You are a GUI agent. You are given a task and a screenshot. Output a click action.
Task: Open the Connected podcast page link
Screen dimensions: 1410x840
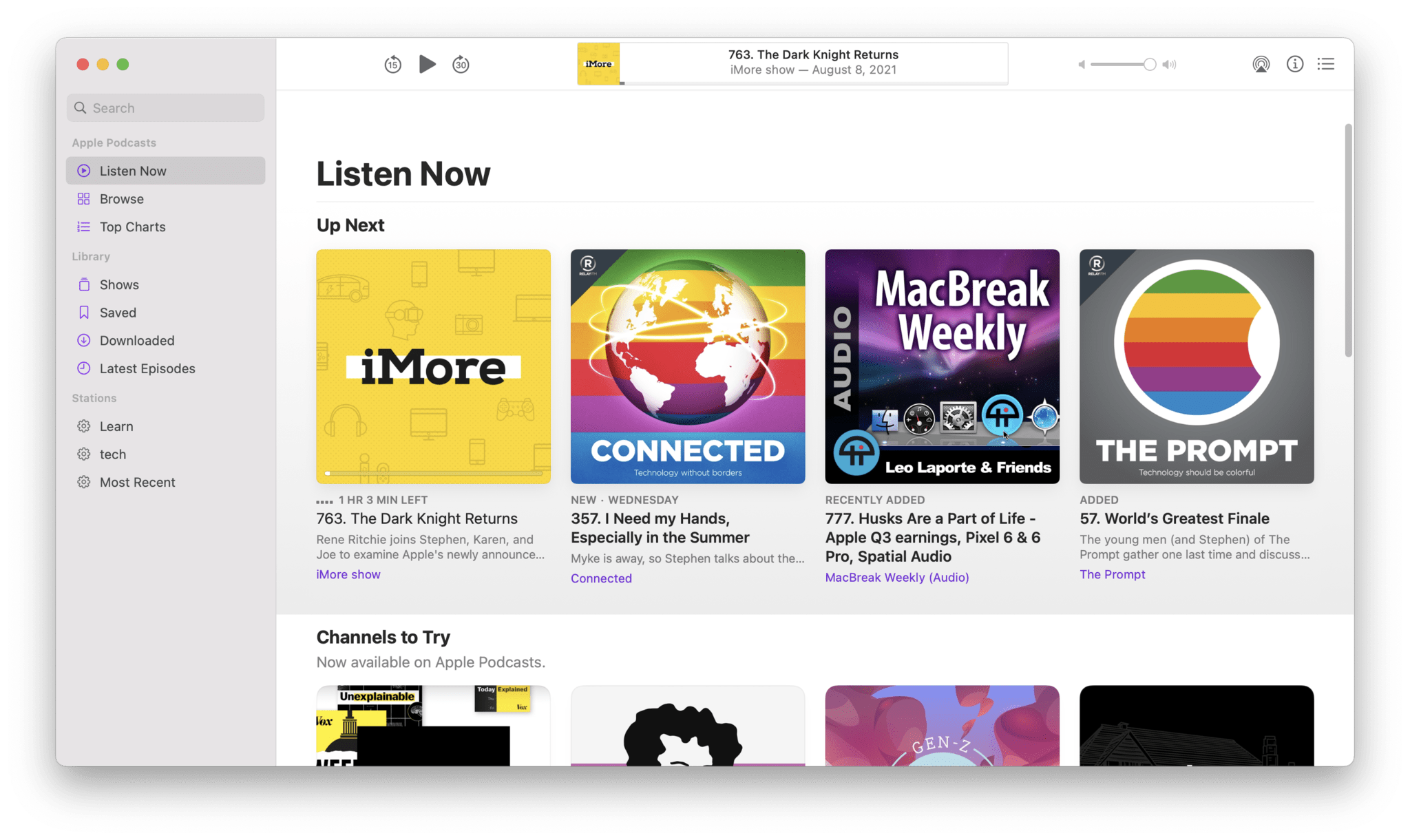[600, 578]
